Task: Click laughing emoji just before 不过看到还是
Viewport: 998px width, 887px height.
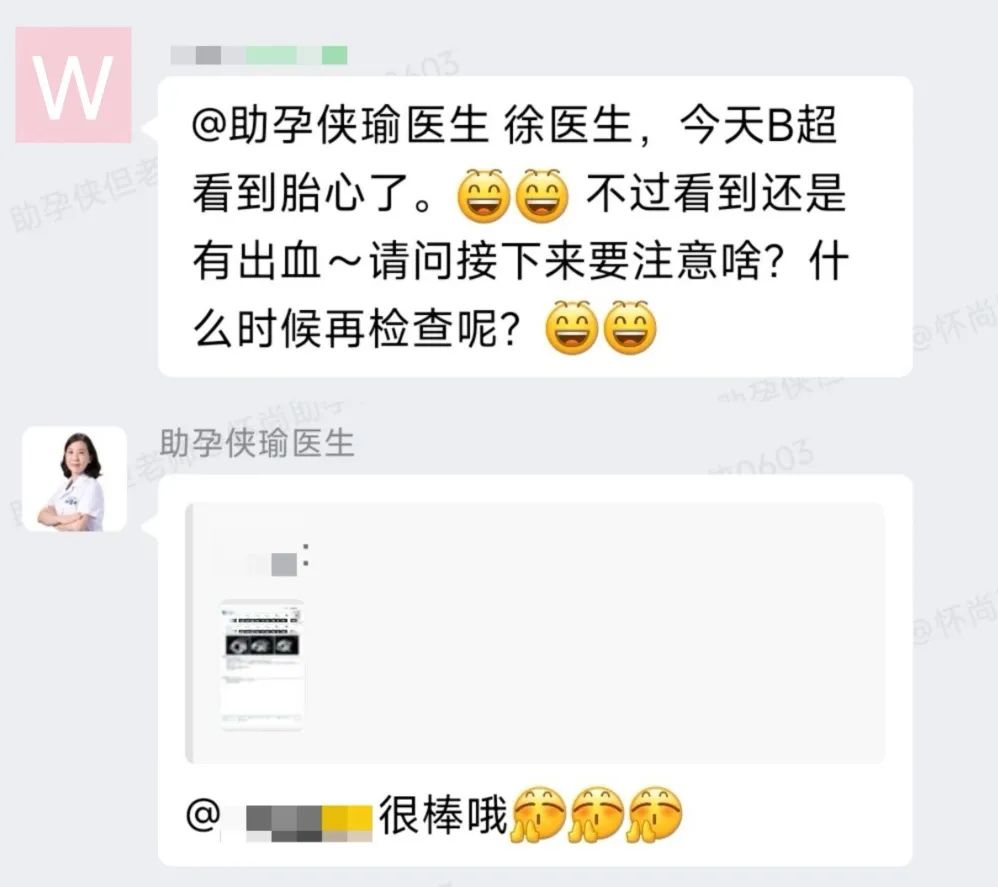Action: pos(542,195)
